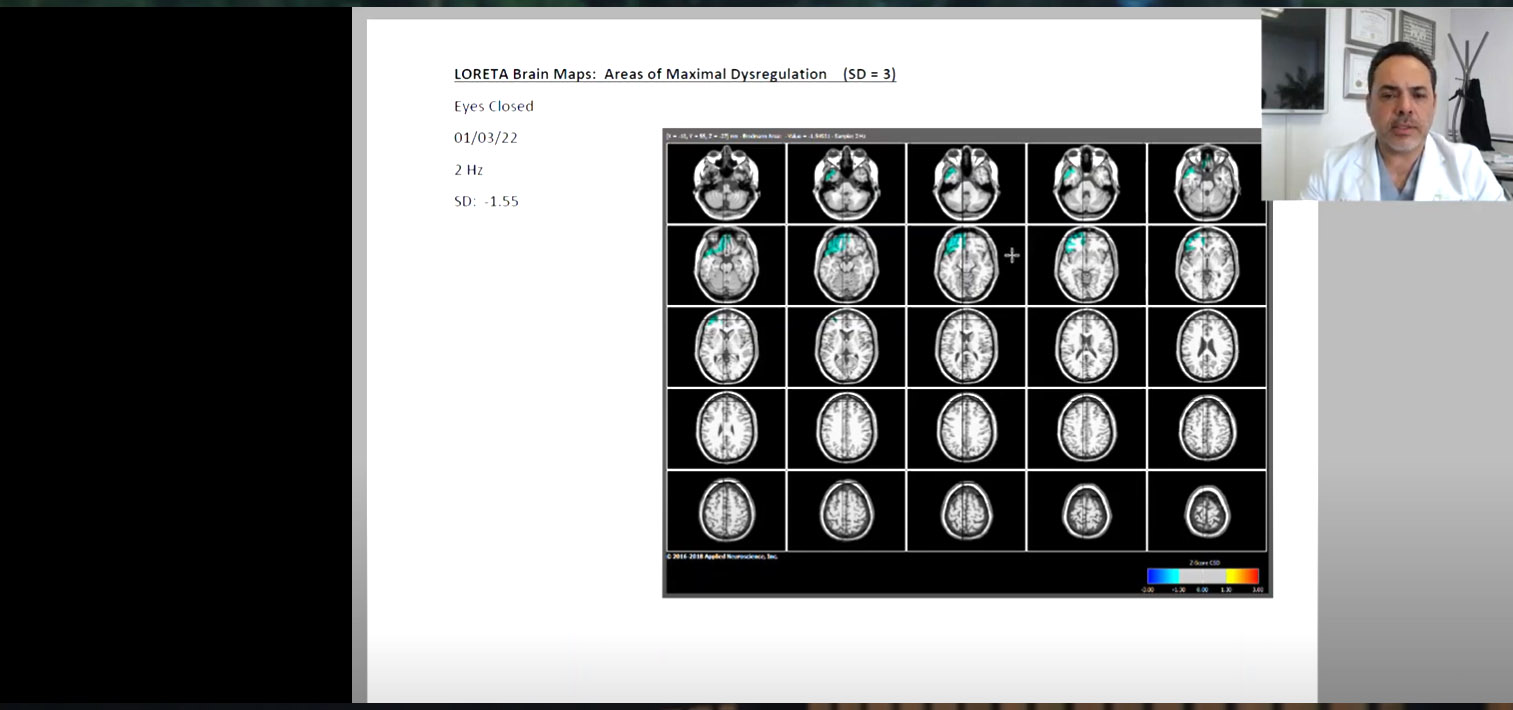Select the first brain slice in third row
1513x710 pixels.
pyautogui.click(x=726, y=346)
